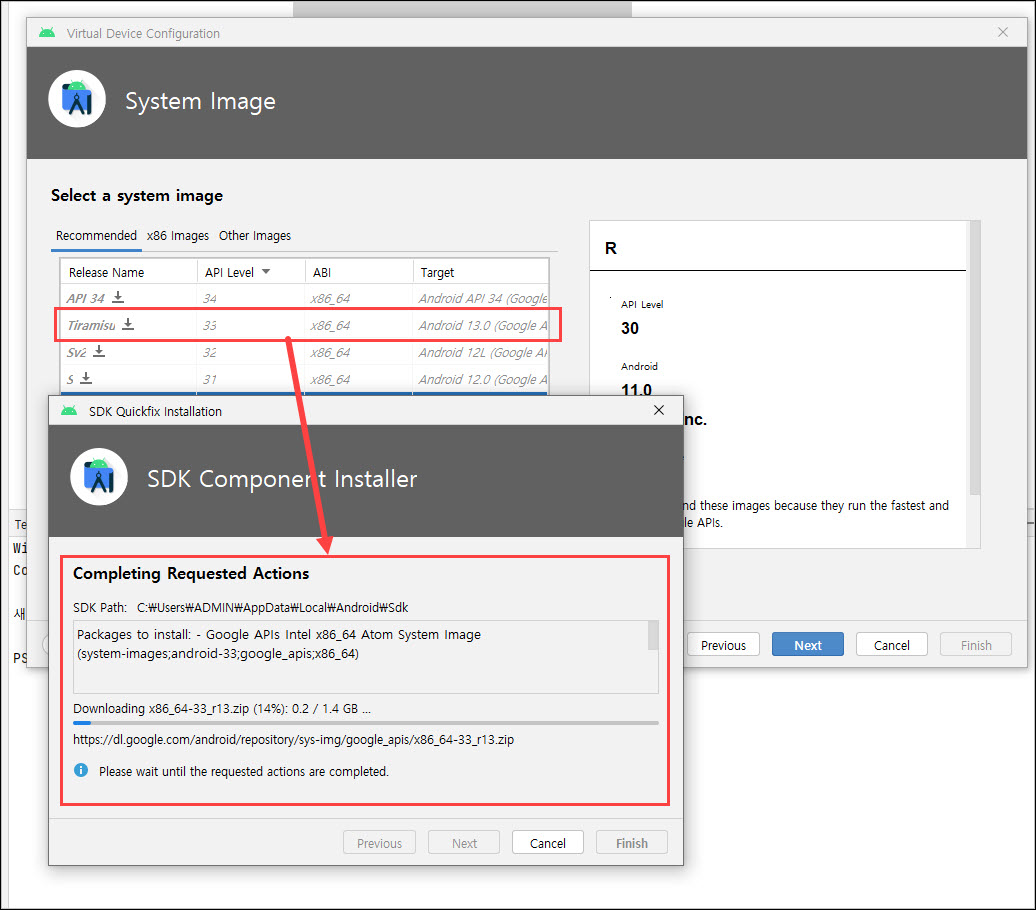Image resolution: width=1036 pixels, height=910 pixels.
Task: Click Android Studio logo in SDK Component Installer
Action: click(99, 477)
